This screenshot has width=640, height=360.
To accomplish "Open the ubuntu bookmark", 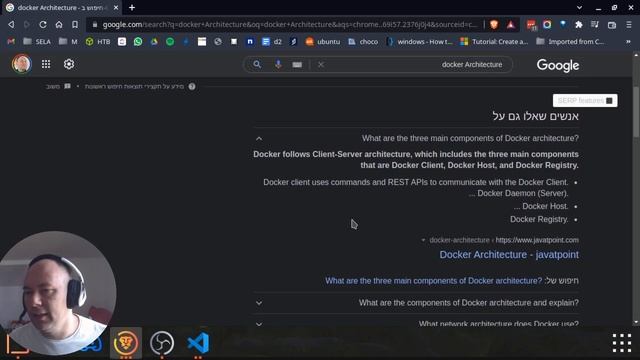I will tap(323, 42).
